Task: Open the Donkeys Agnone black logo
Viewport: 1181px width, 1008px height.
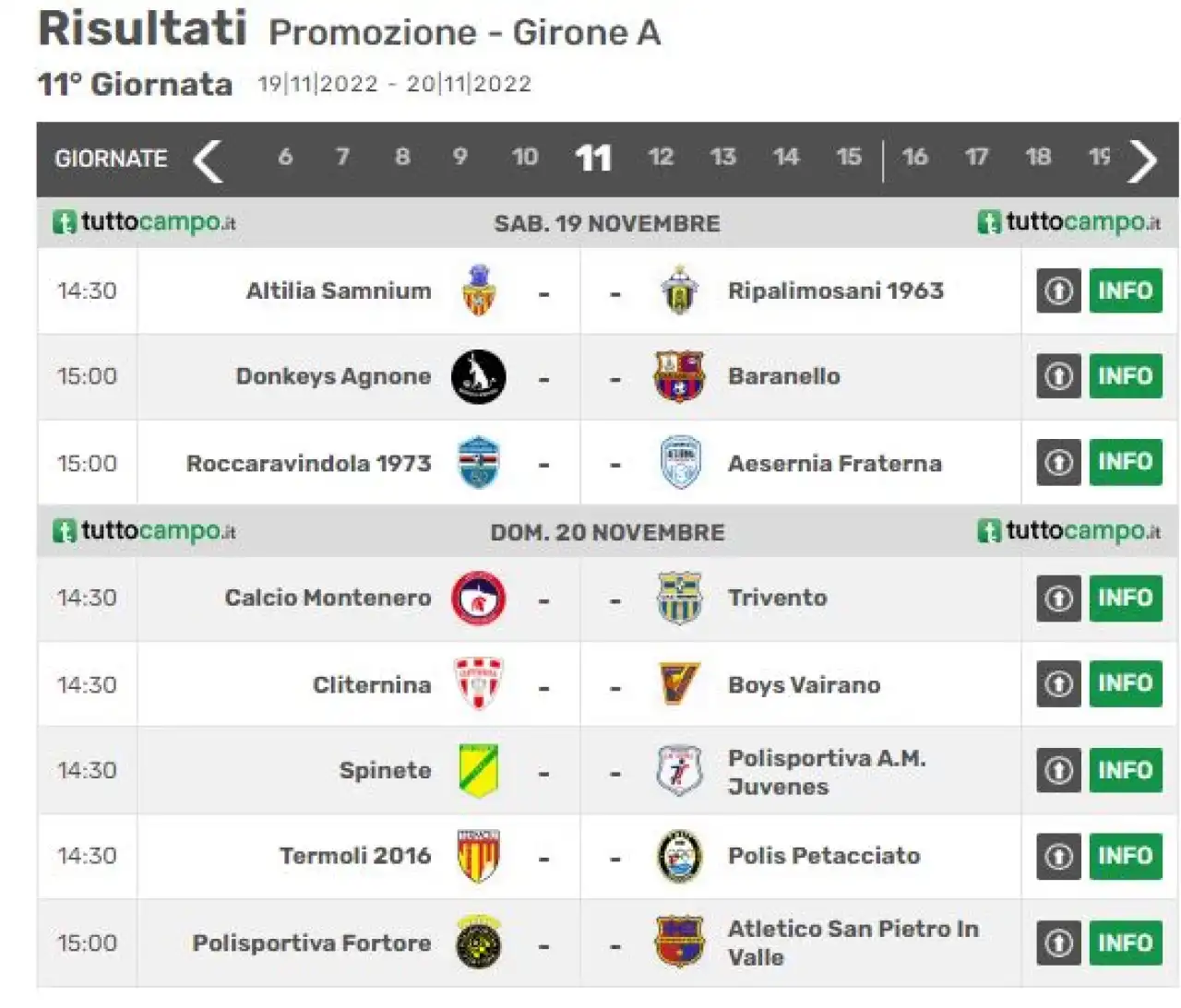Action: pos(478,376)
